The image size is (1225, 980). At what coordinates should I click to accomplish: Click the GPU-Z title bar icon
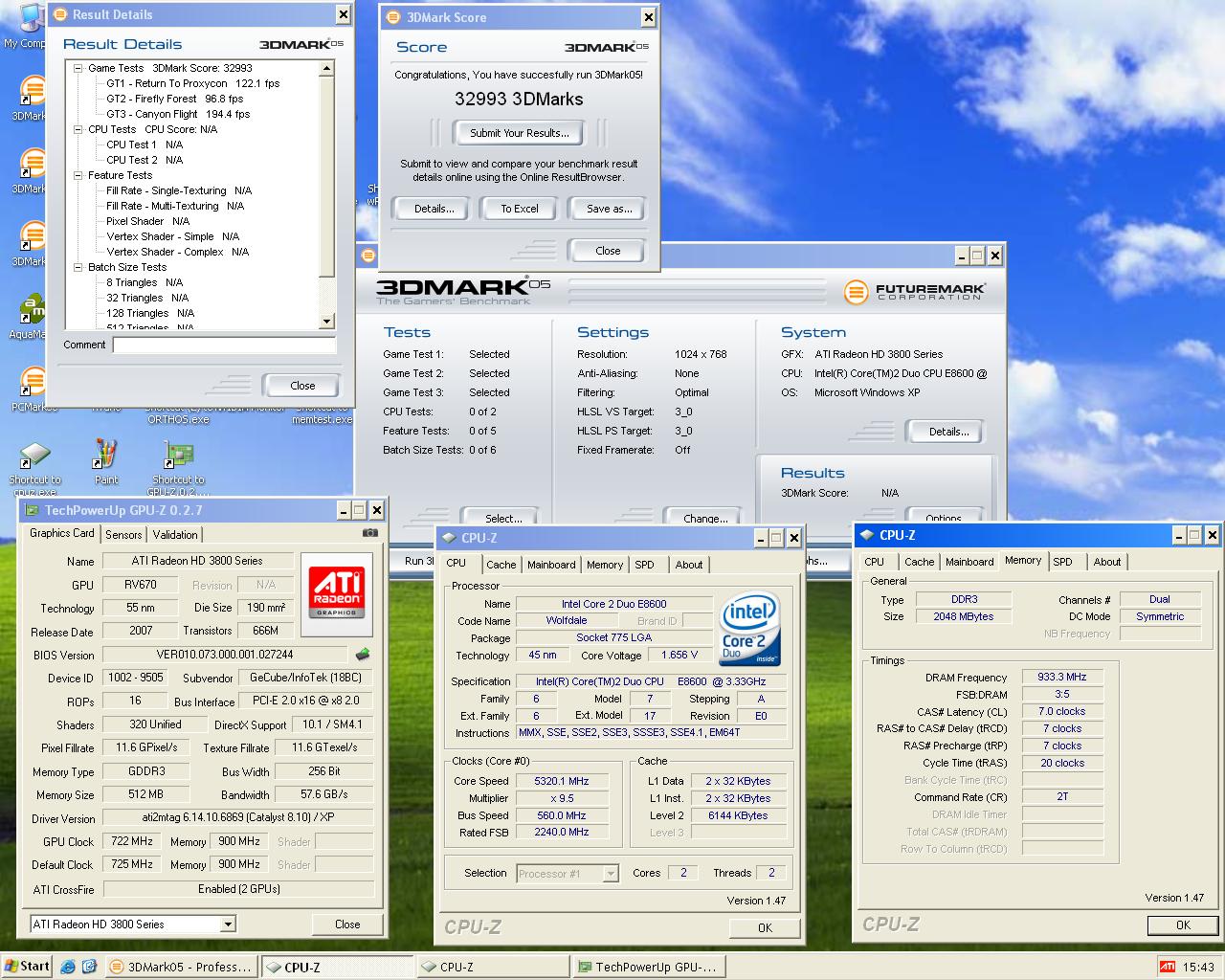pos(32,510)
